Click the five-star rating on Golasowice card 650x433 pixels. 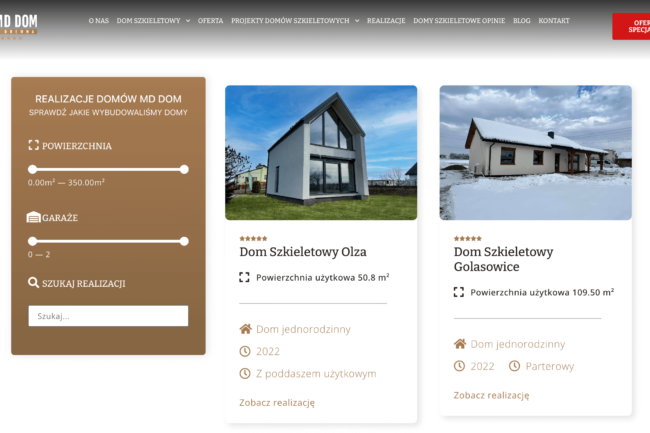pos(467,239)
